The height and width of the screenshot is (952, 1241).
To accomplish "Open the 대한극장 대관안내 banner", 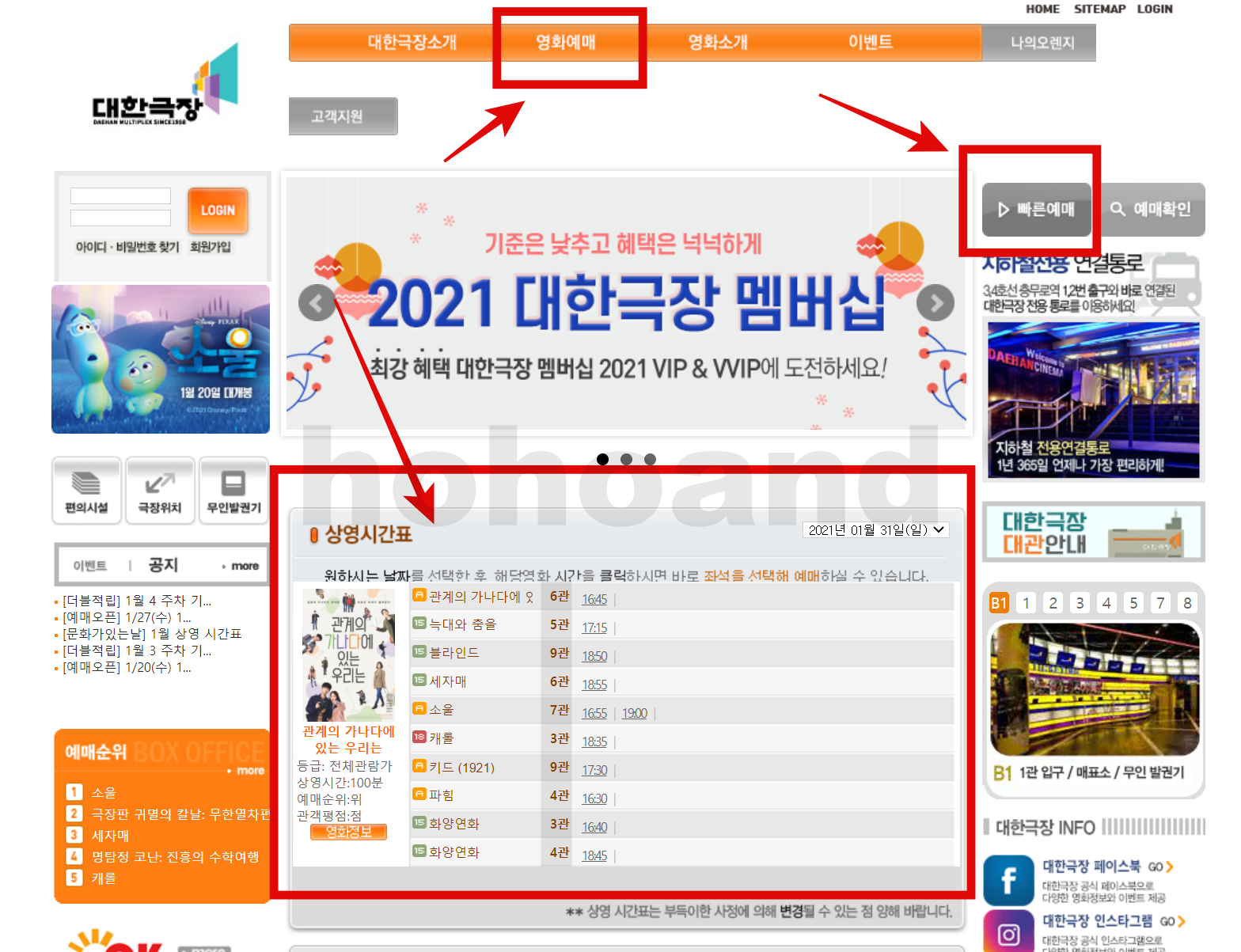I will [x=1093, y=533].
